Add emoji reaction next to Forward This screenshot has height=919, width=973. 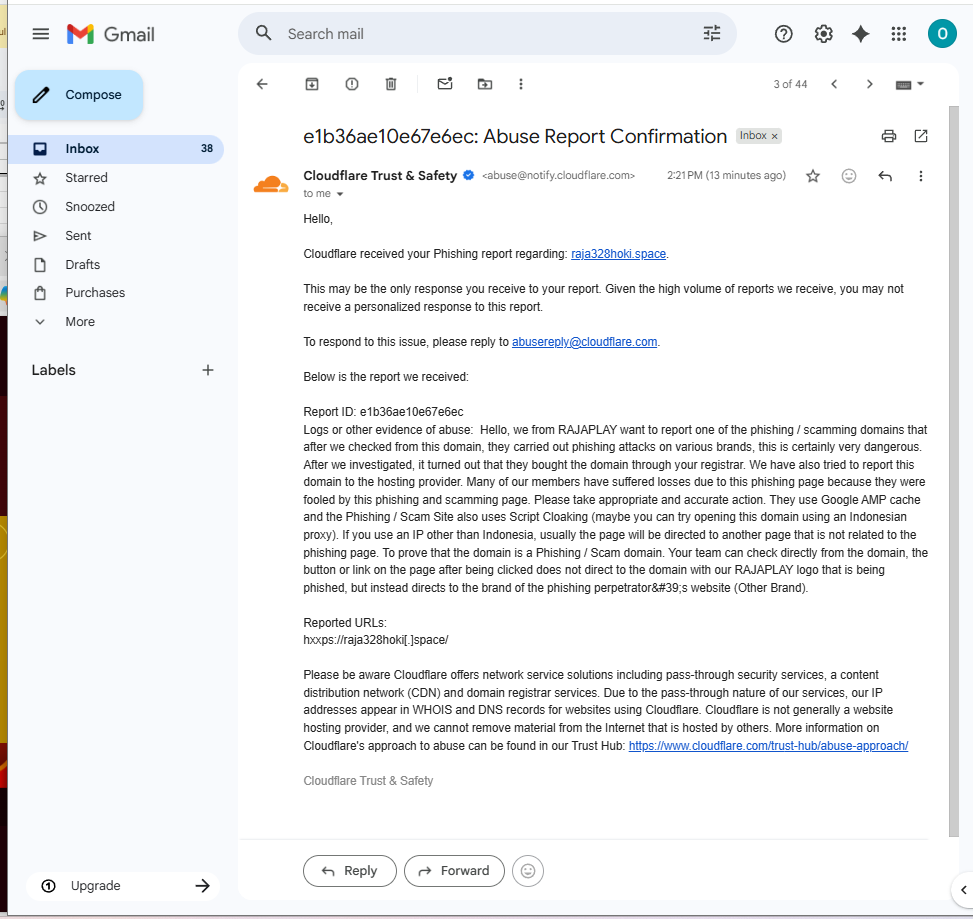tap(528, 871)
